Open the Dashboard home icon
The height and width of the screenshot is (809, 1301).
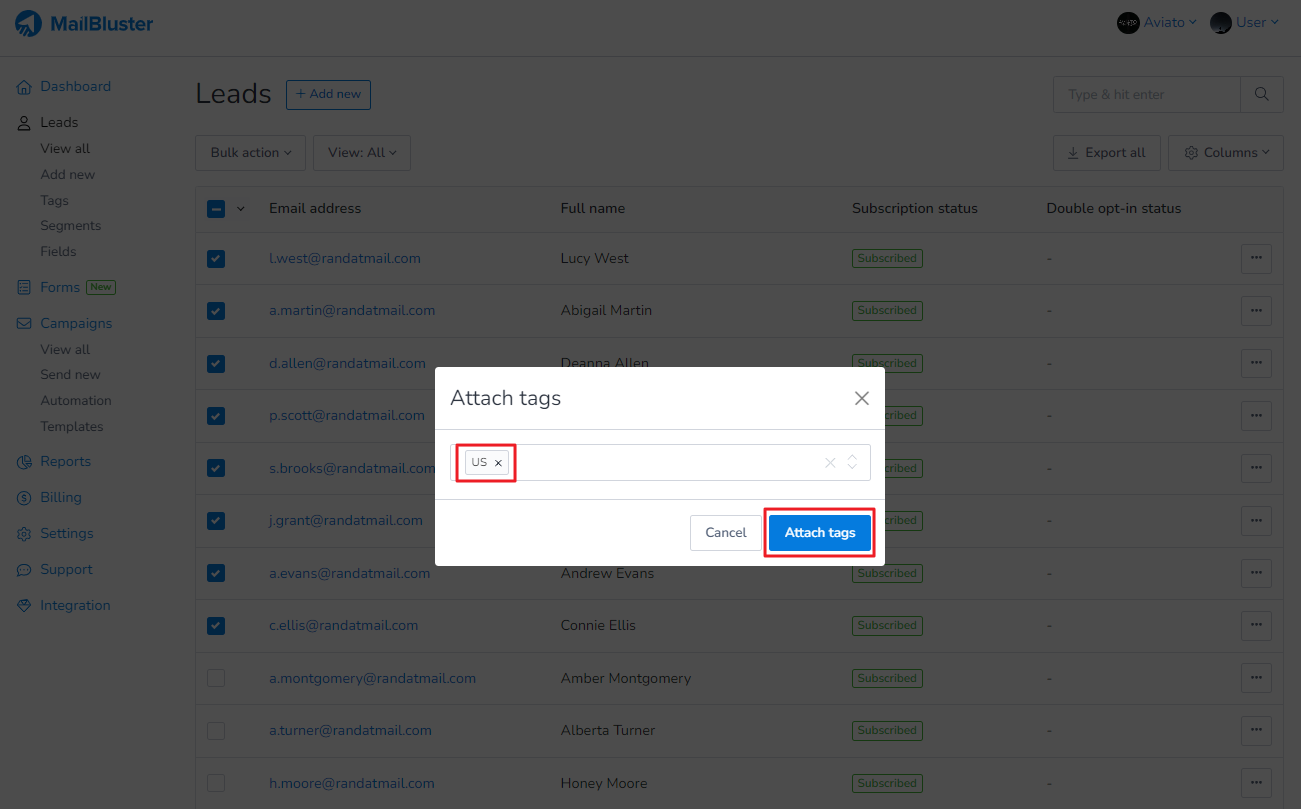[x=25, y=87]
